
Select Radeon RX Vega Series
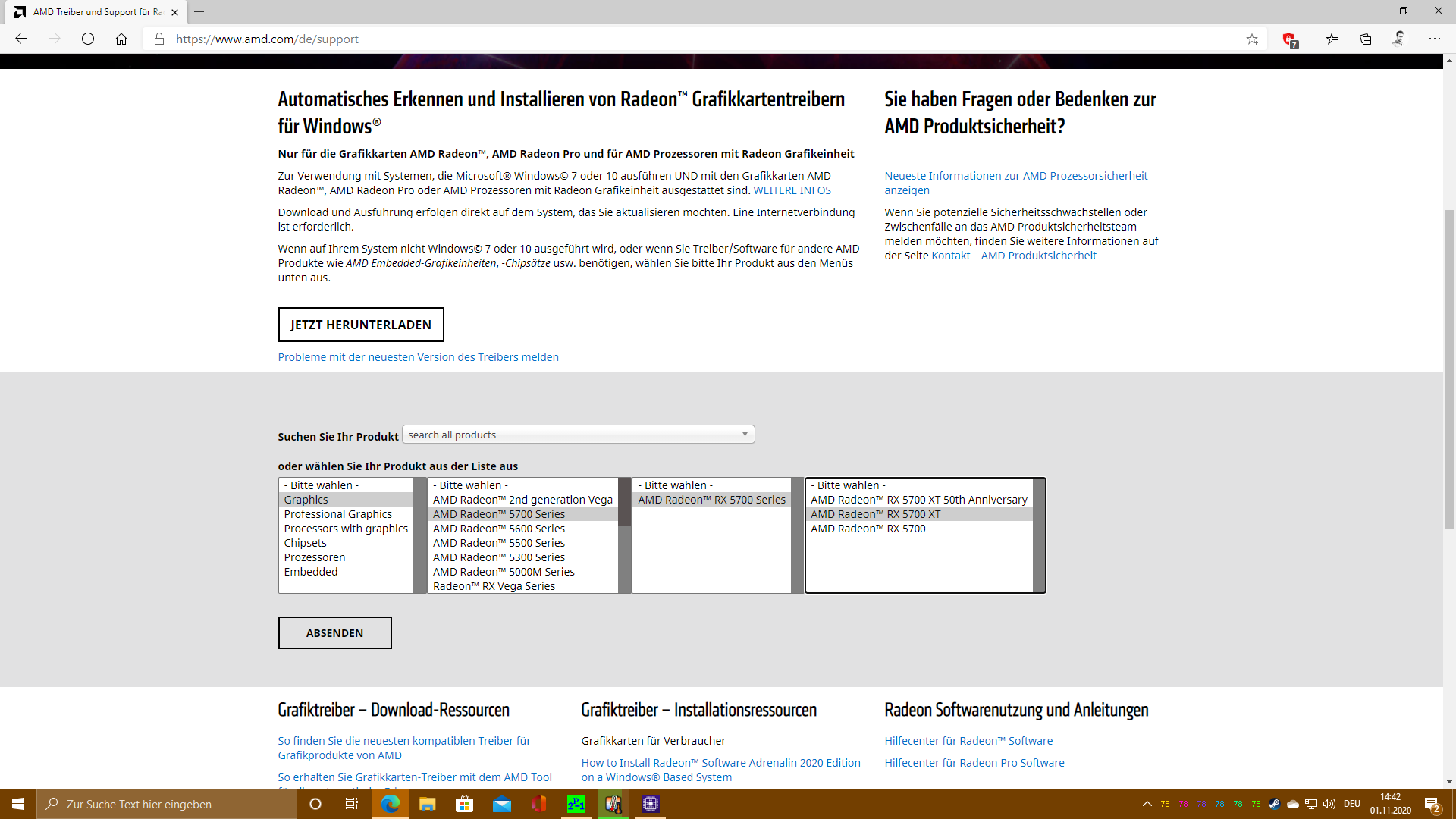coord(523,586)
